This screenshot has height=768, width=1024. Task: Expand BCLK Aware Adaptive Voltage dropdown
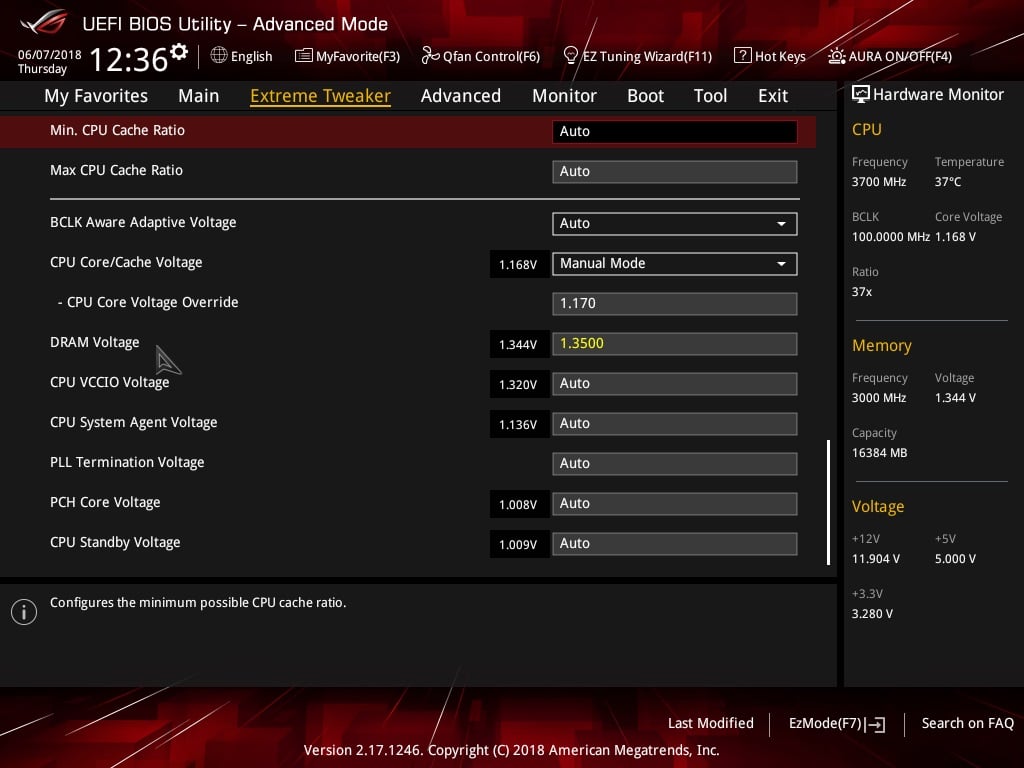pos(675,223)
